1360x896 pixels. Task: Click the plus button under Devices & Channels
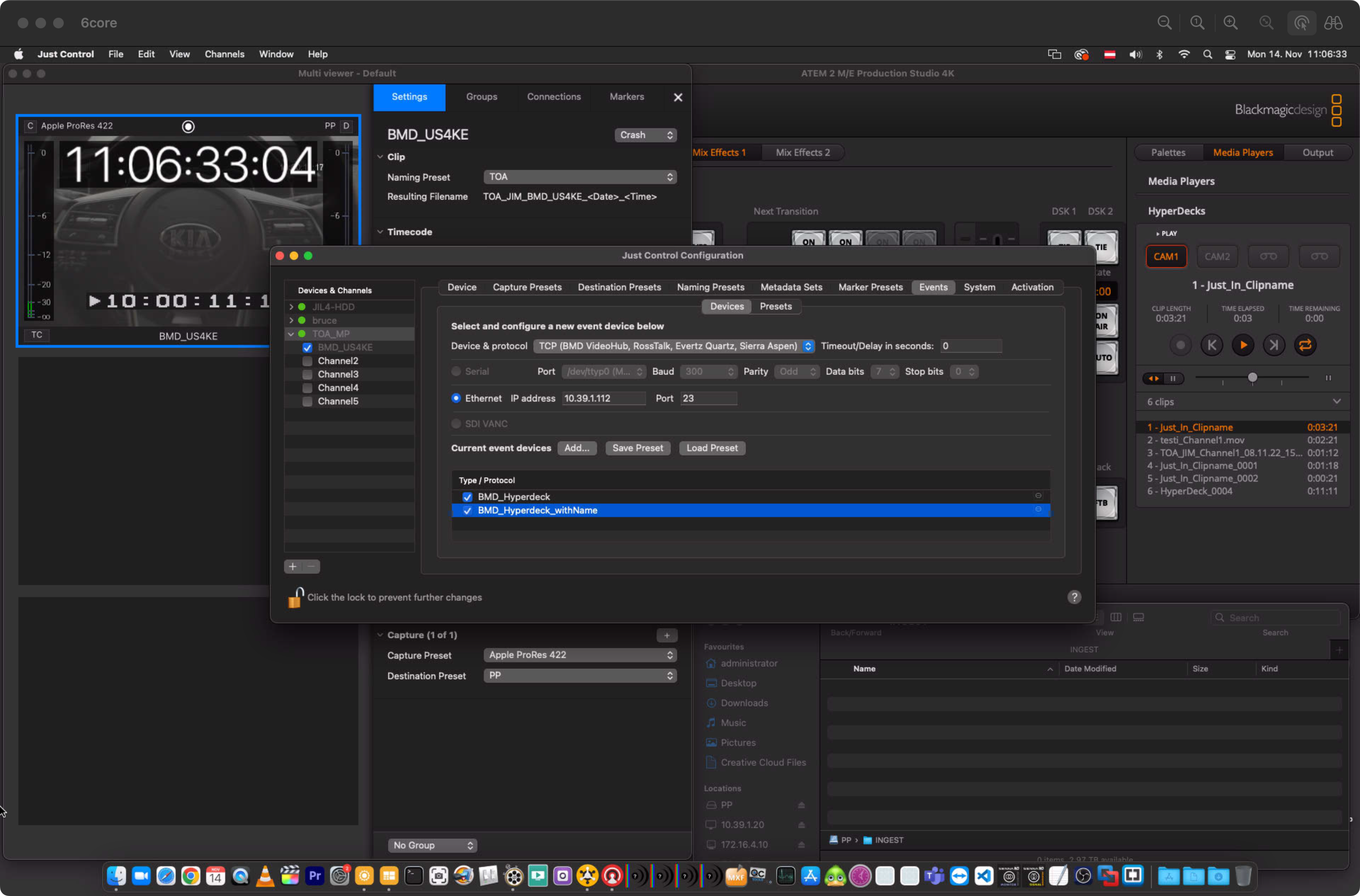tap(293, 566)
